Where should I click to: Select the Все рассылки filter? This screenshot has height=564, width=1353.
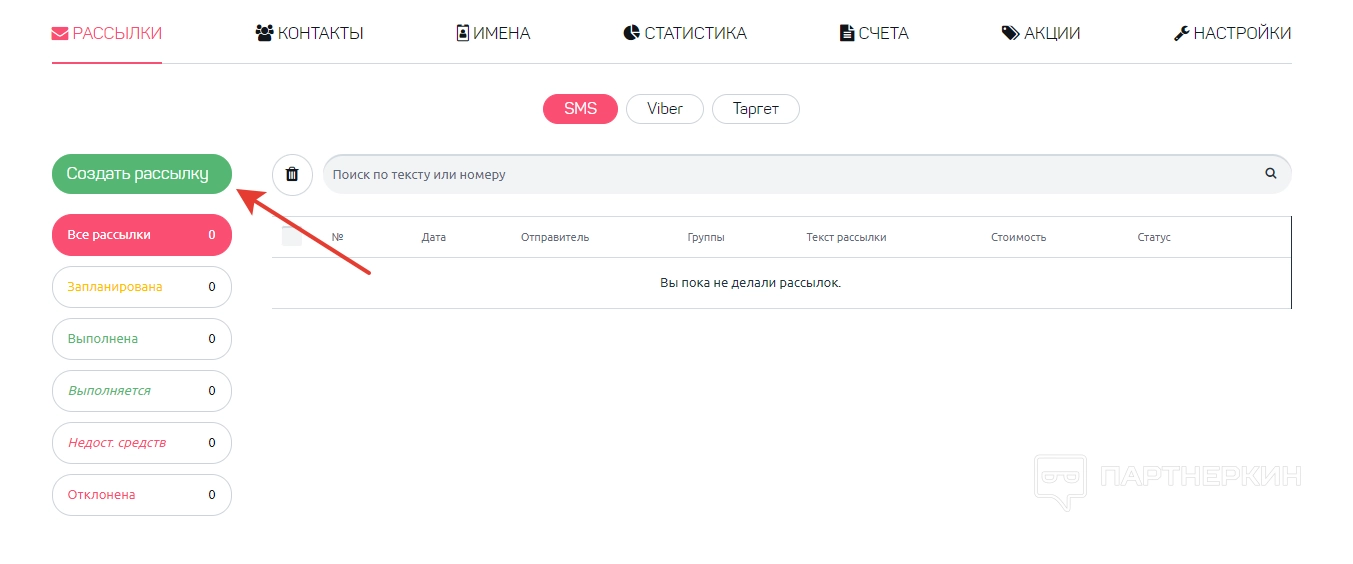[x=141, y=235]
